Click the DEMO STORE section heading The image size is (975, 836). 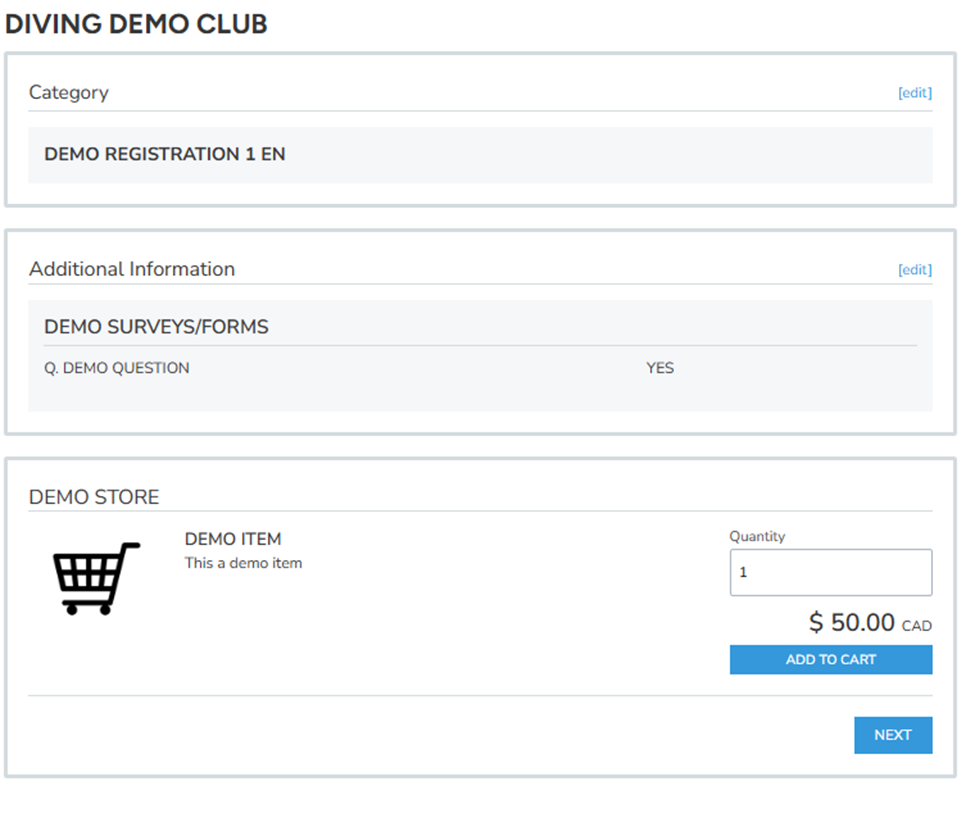(x=94, y=497)
